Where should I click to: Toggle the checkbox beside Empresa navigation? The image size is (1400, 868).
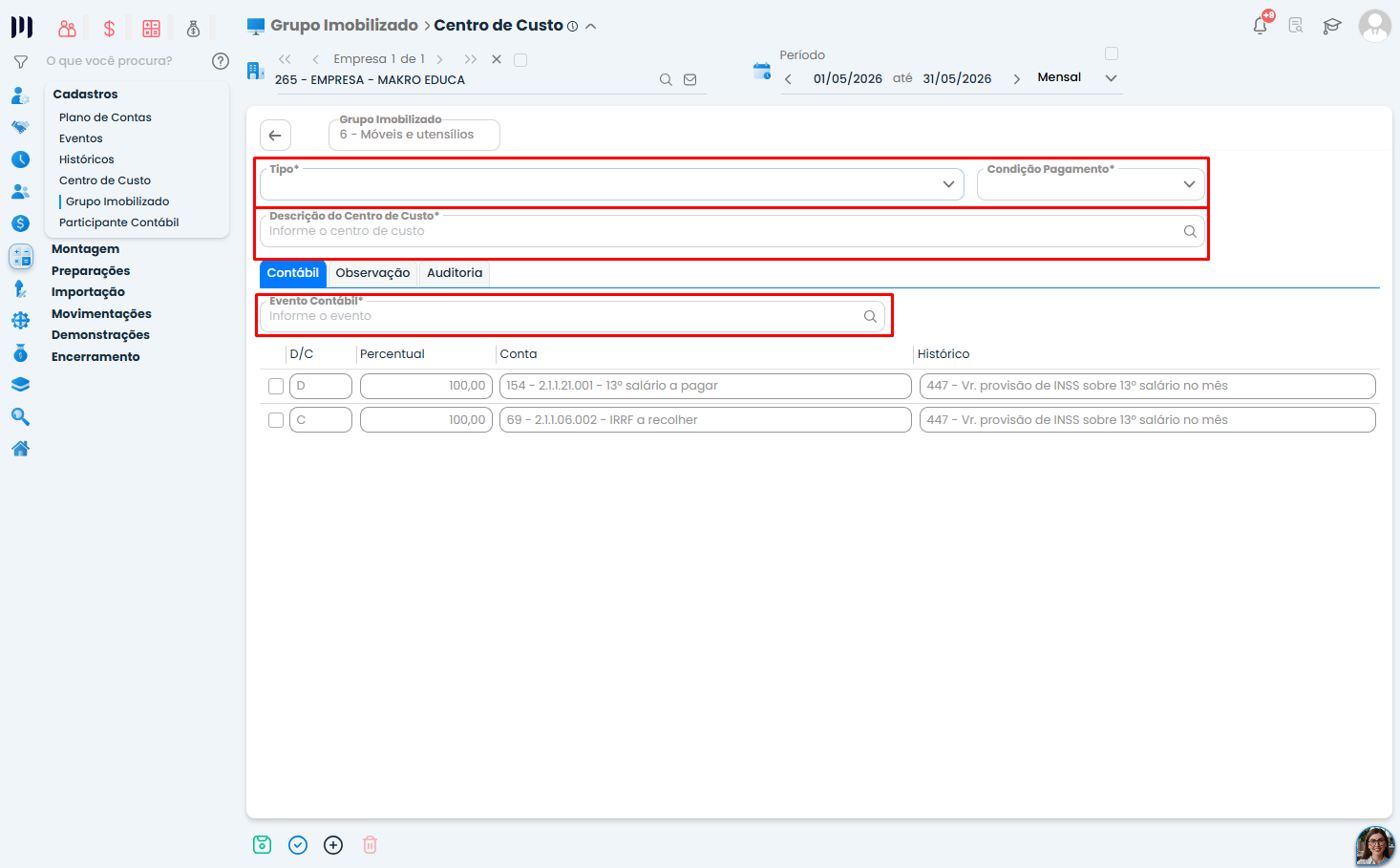click(520, 60)
